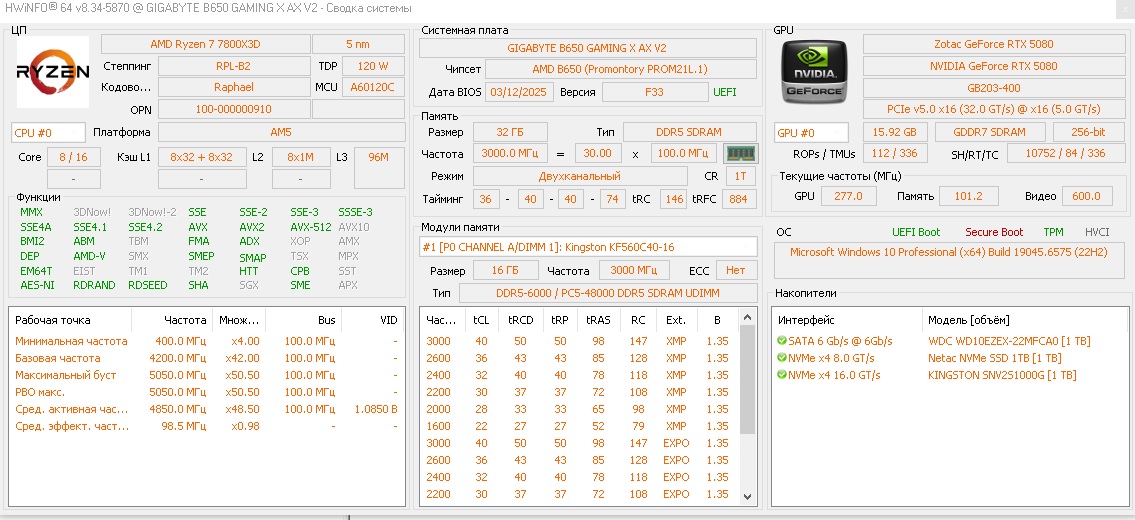Click the GDDR7 SDRAM memory type field
The image size is (1135, 520).
pos(990,133)
